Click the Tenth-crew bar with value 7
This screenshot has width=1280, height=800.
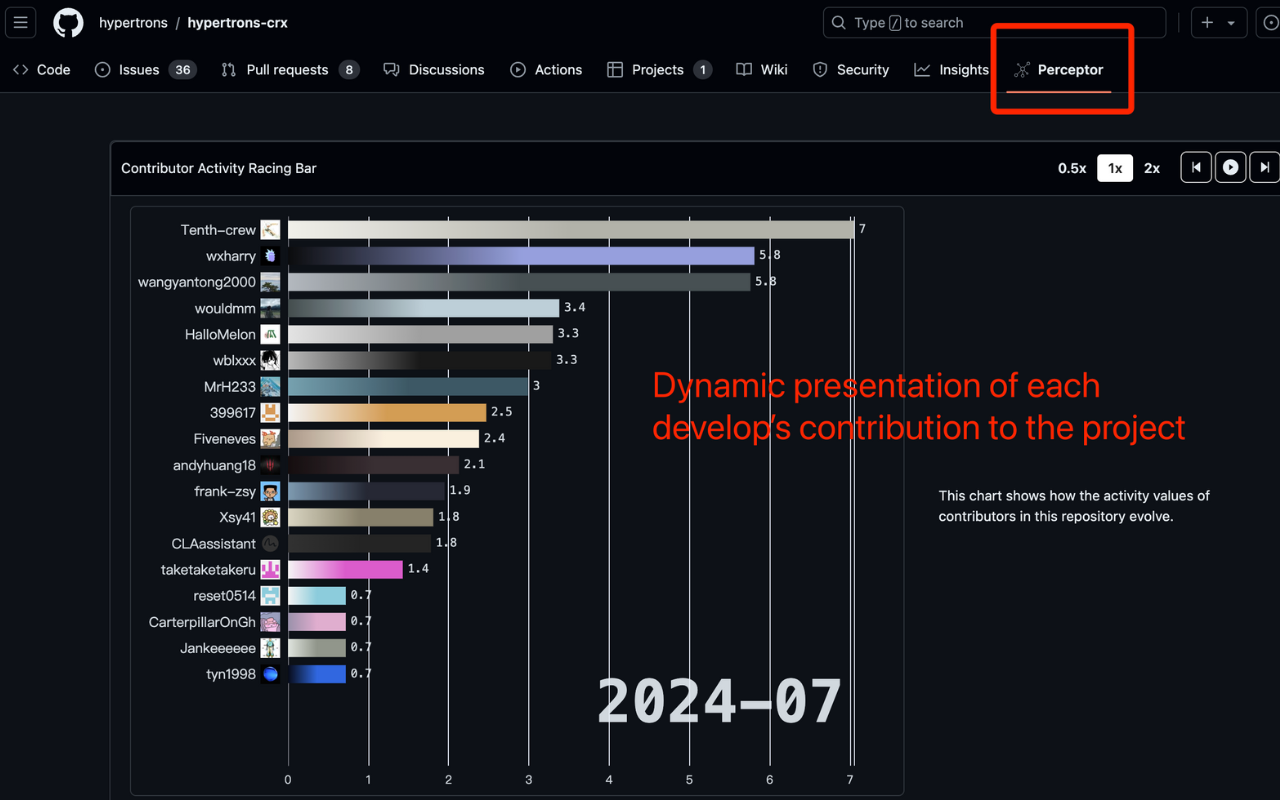click(571, 230)
